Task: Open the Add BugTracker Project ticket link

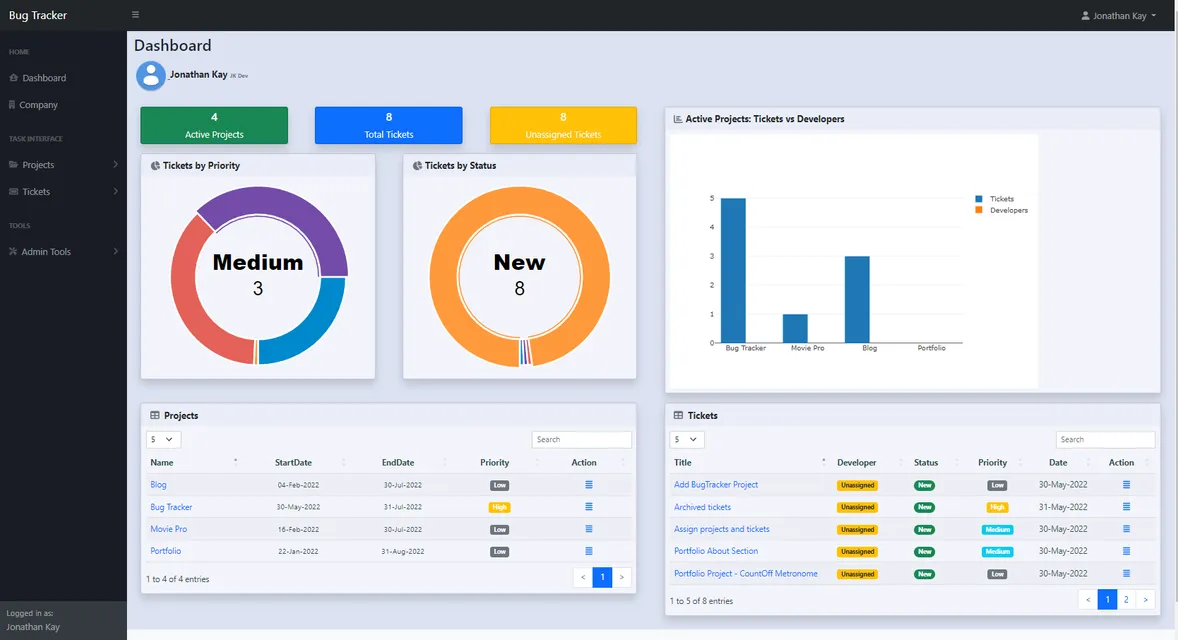Action: pos(716,485)
